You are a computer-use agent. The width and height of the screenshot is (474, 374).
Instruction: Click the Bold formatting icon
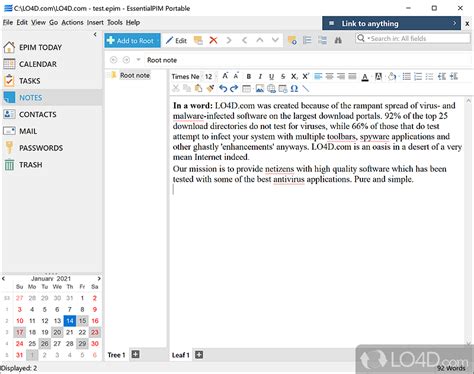click(x=249, y=77)
